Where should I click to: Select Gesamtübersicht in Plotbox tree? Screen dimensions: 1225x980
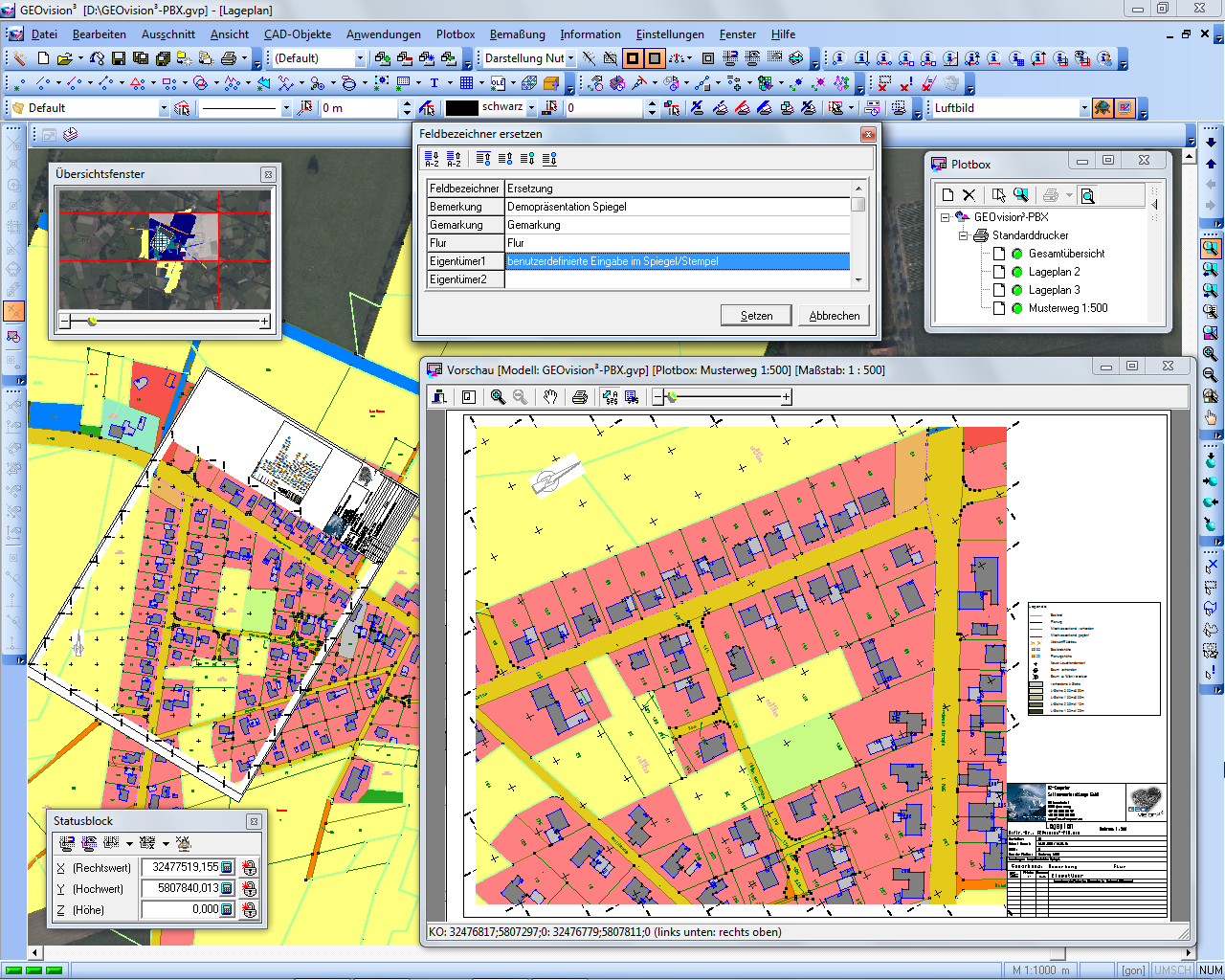(x=1066, y=254)
